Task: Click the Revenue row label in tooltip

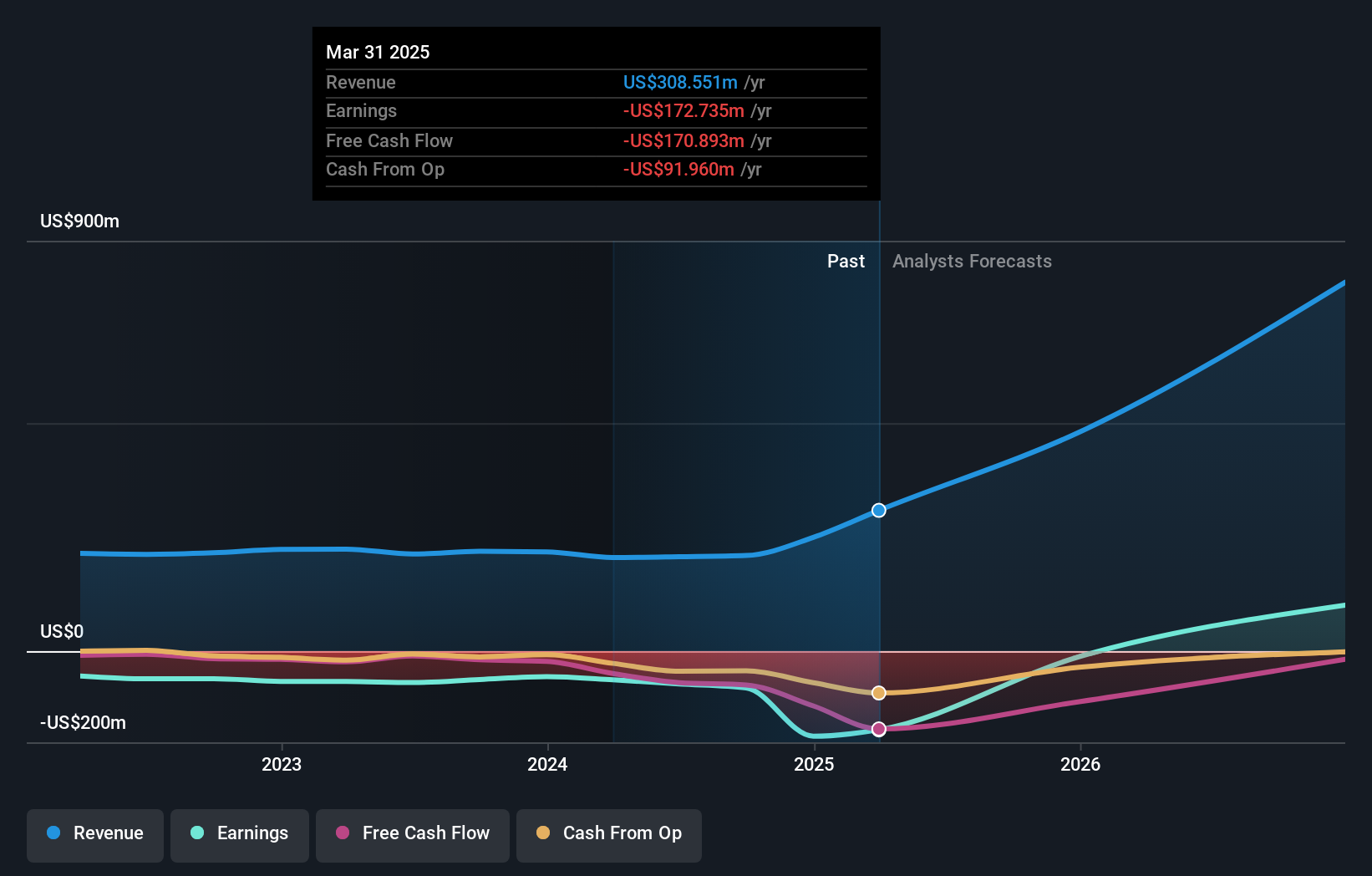Action: pos(361,82)
